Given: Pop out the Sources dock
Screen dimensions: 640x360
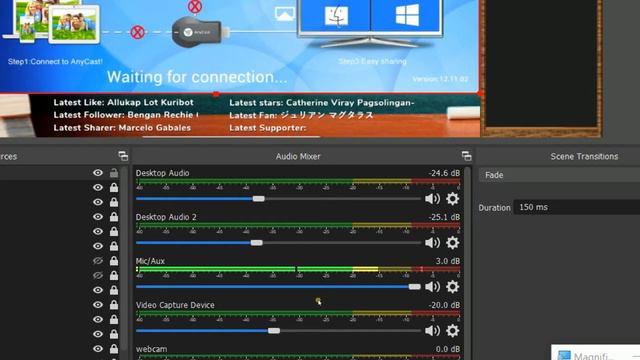Looking at the screenshot, I should coord(123,156).
